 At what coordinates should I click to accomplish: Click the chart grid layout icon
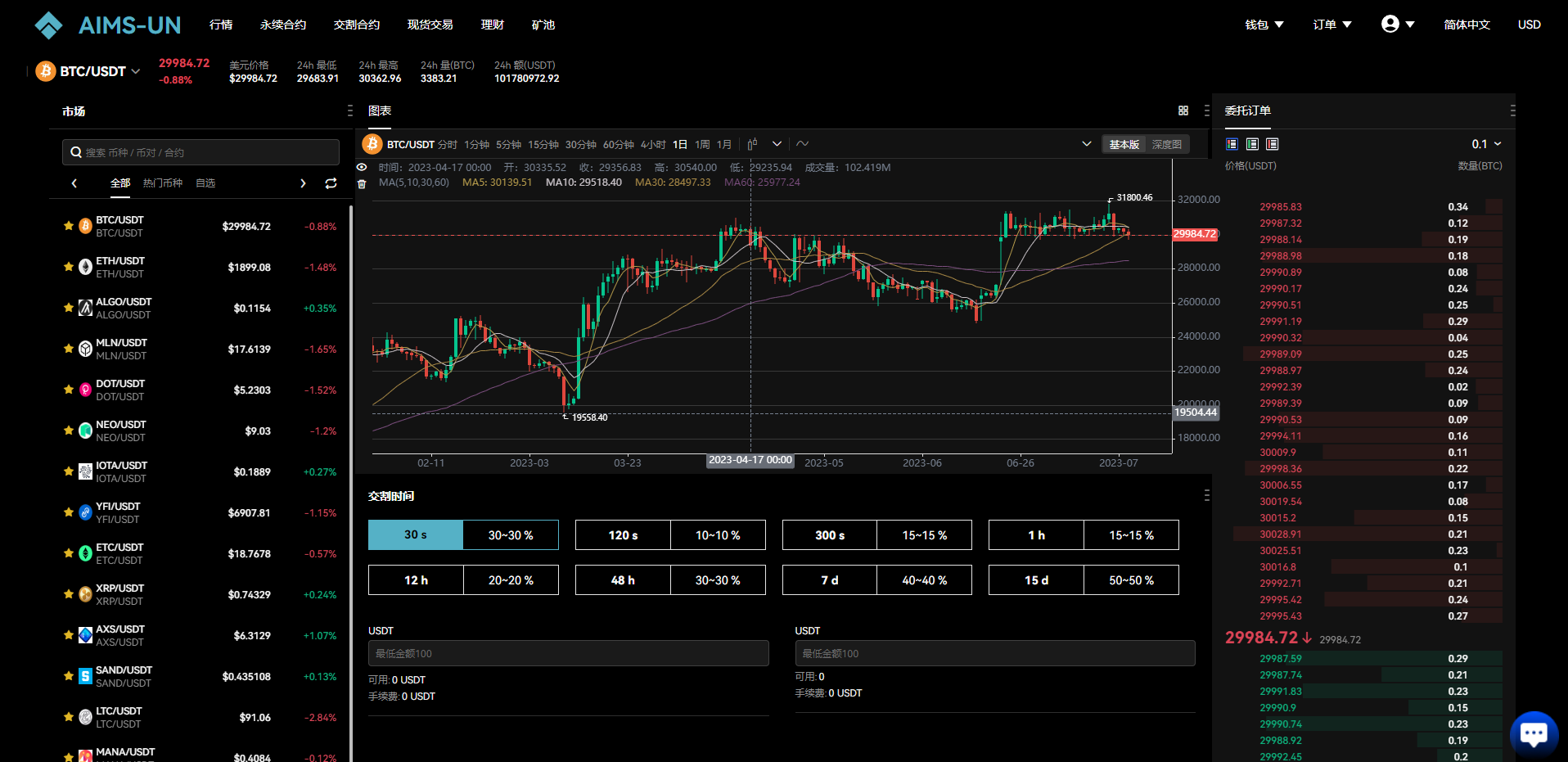coord(1183,110)
